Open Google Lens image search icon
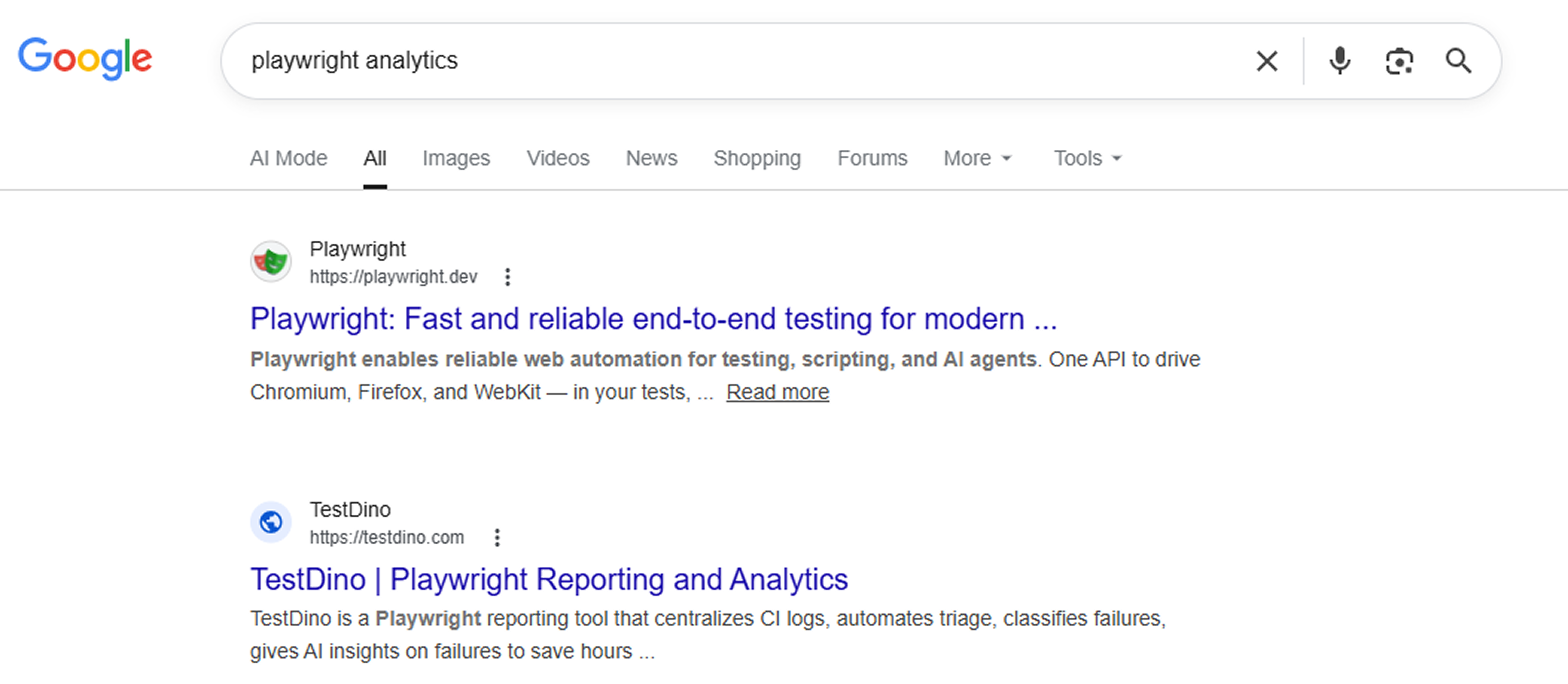The width and height of the screenshot is (1568, 684). point(1399,61)
